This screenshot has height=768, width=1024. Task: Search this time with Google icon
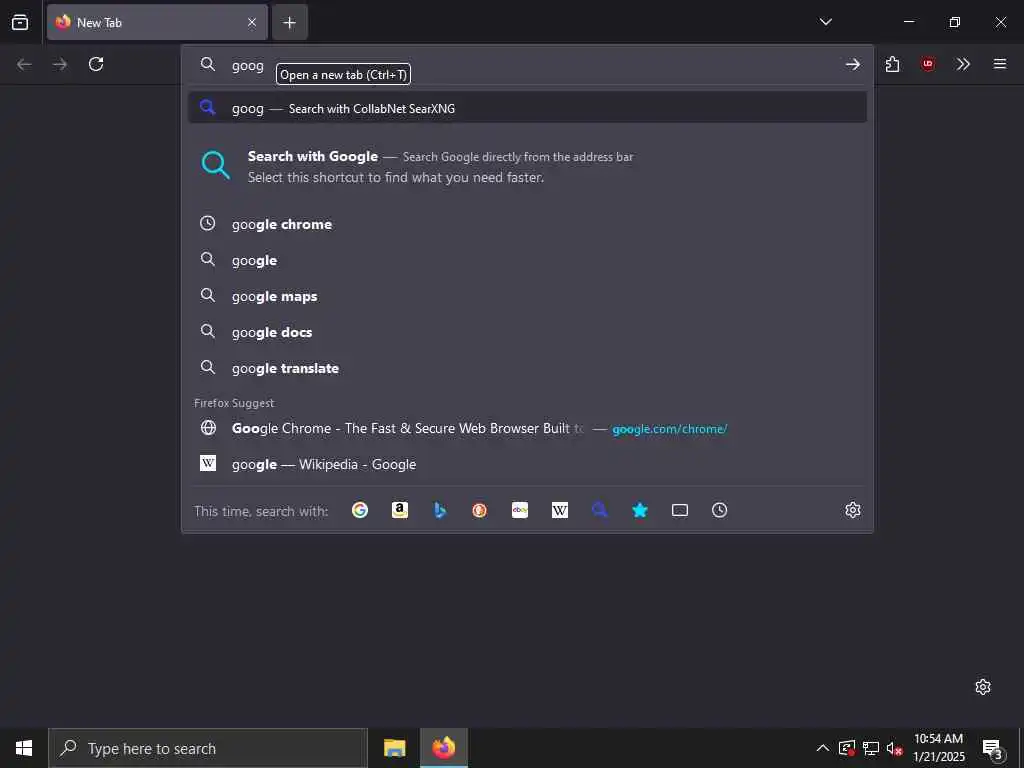(360, 510)
